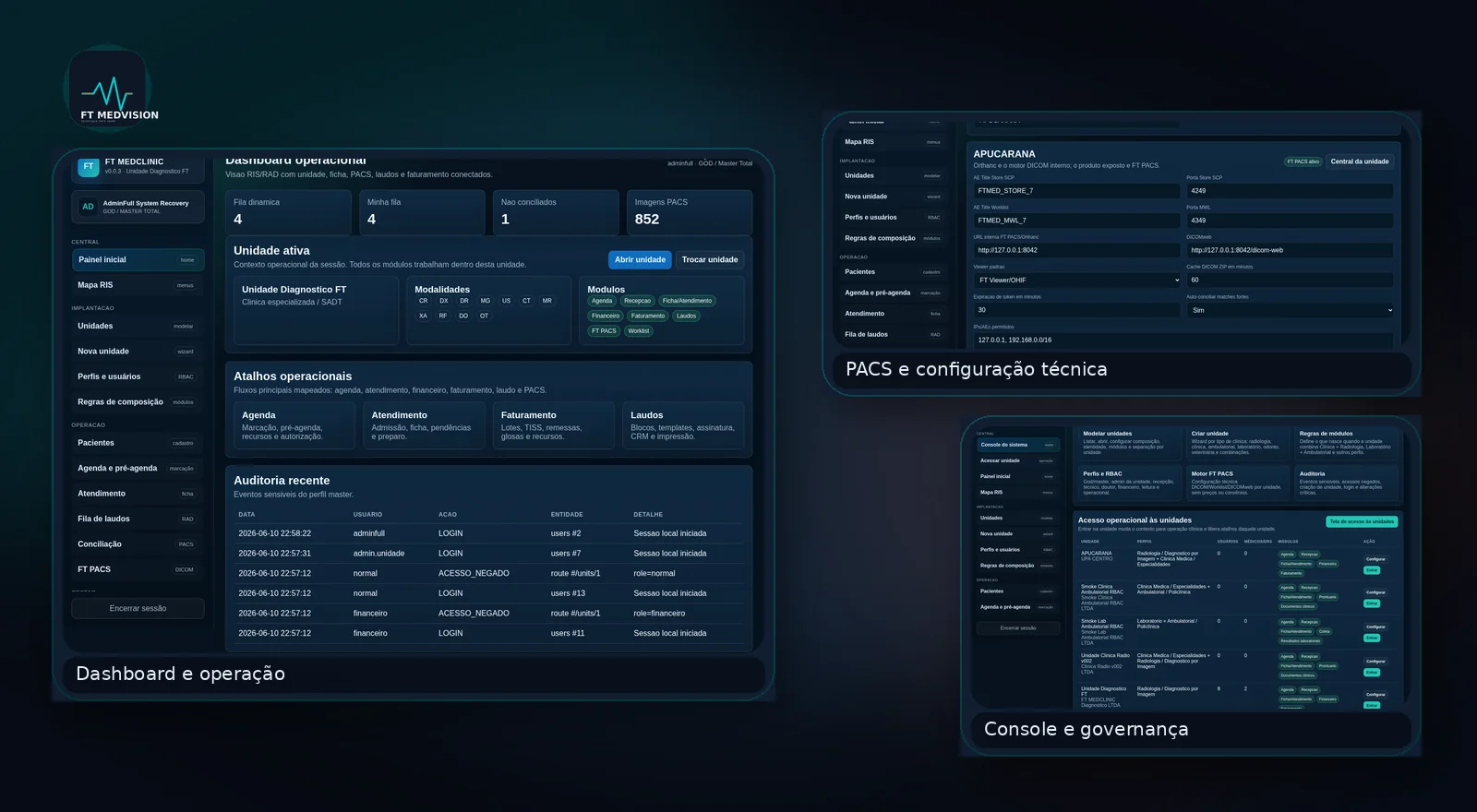The width and height of the screenshot is (1477, 812).
Task: Click ACESSO_NEGADO in the normal user row
Action: click(474, 574)
